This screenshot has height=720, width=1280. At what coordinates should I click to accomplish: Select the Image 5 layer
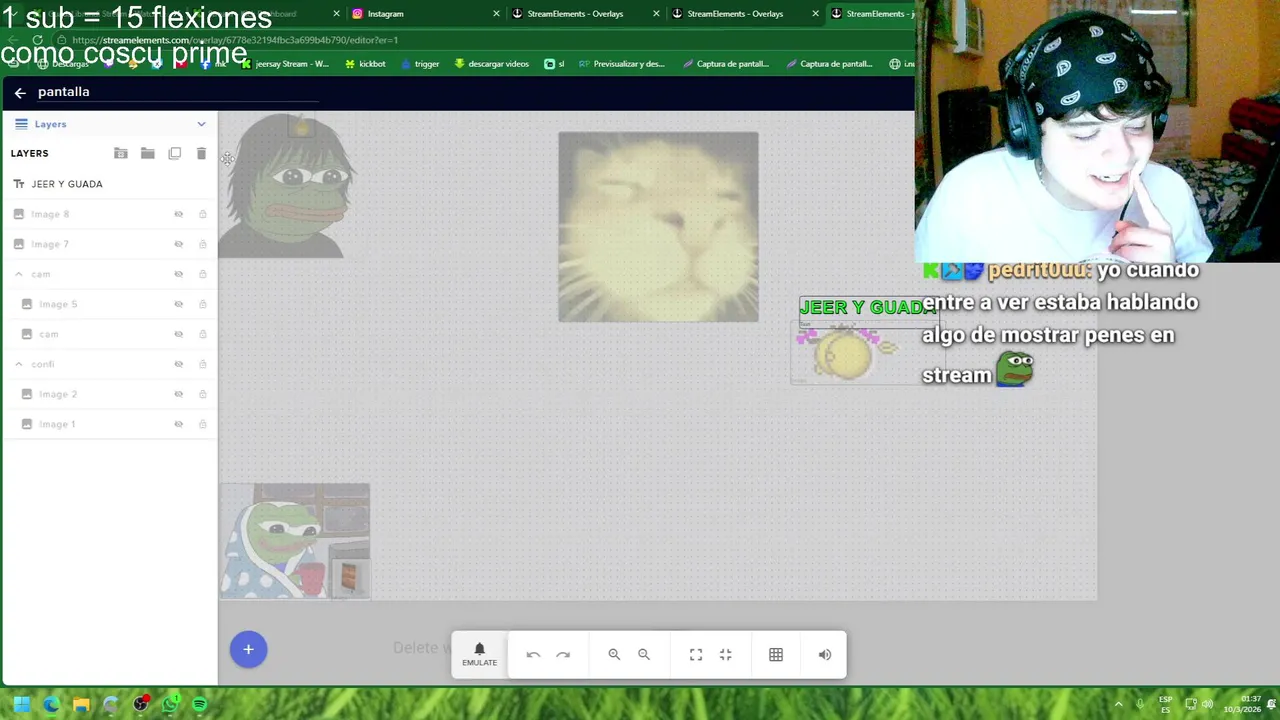pos(109,304)
